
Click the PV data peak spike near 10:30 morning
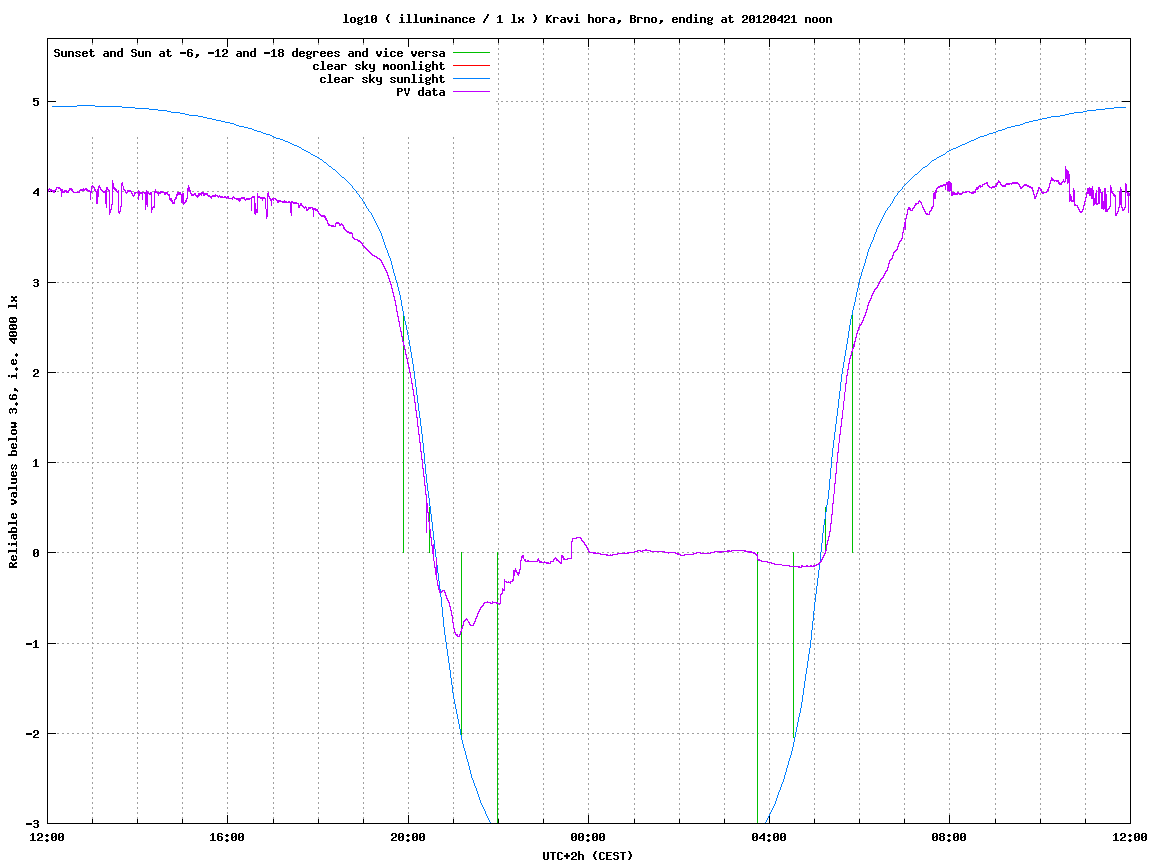click(x=1067, y=171)
